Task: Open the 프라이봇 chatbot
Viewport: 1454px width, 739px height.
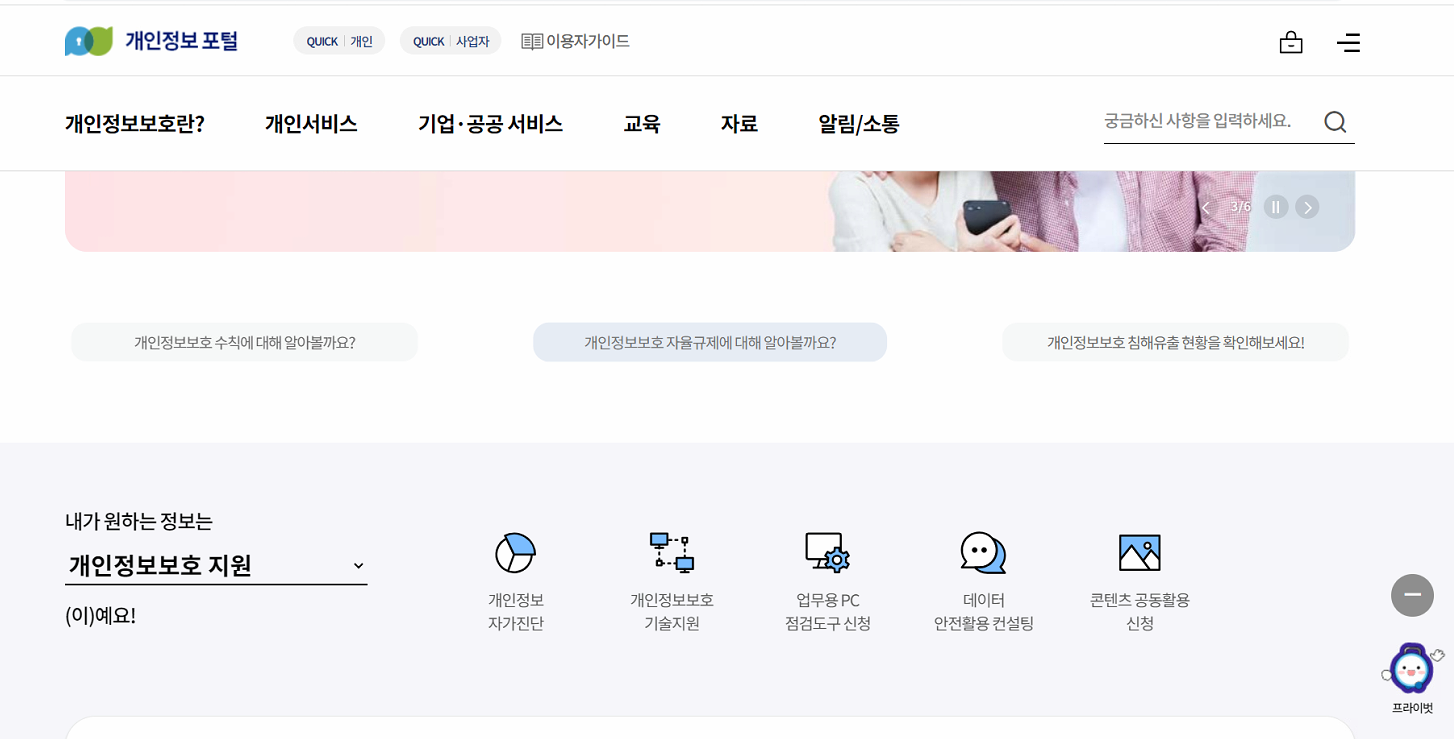Action: tap(1412, 679)
